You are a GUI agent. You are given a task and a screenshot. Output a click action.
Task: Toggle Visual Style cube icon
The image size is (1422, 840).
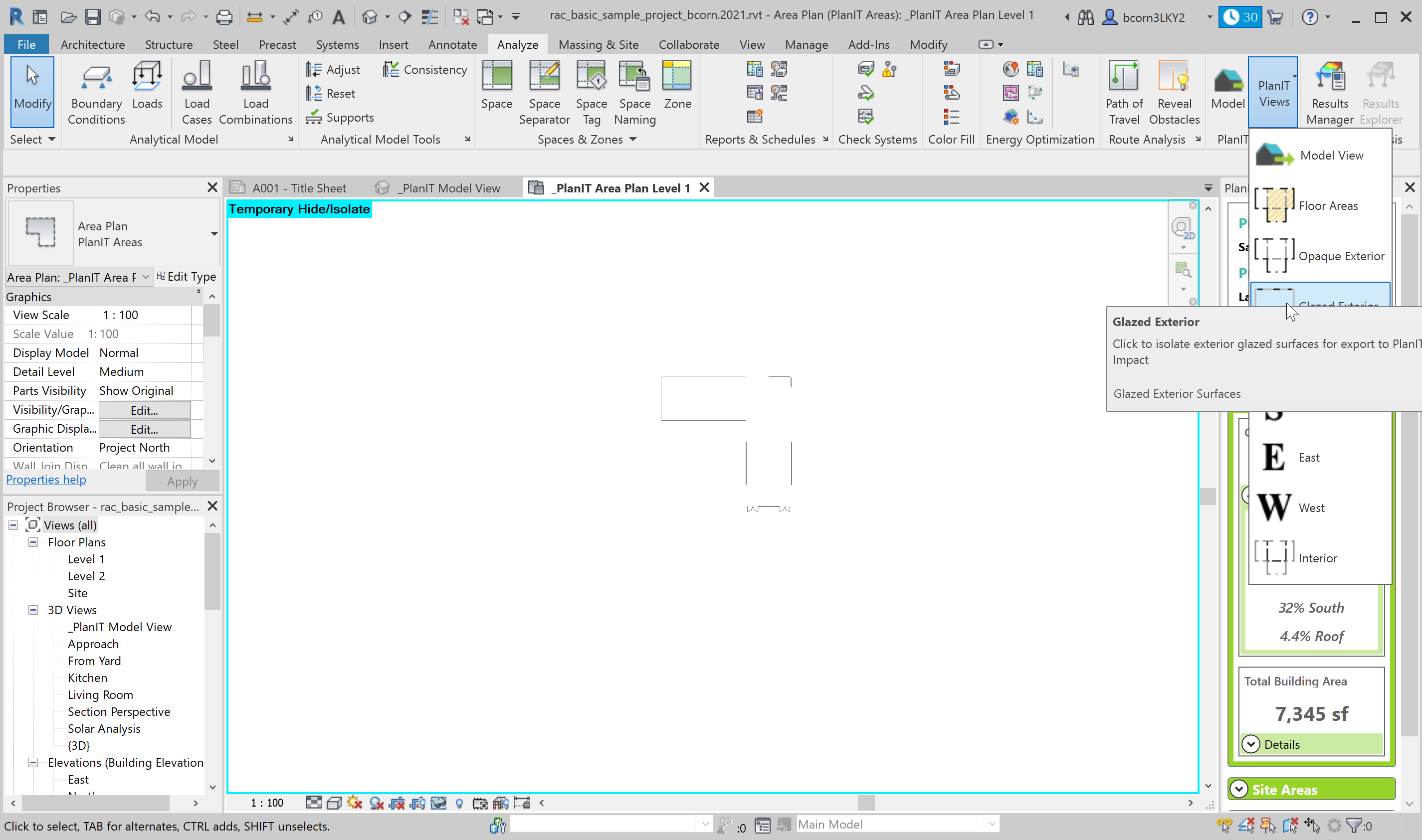[x=334, y=803]
